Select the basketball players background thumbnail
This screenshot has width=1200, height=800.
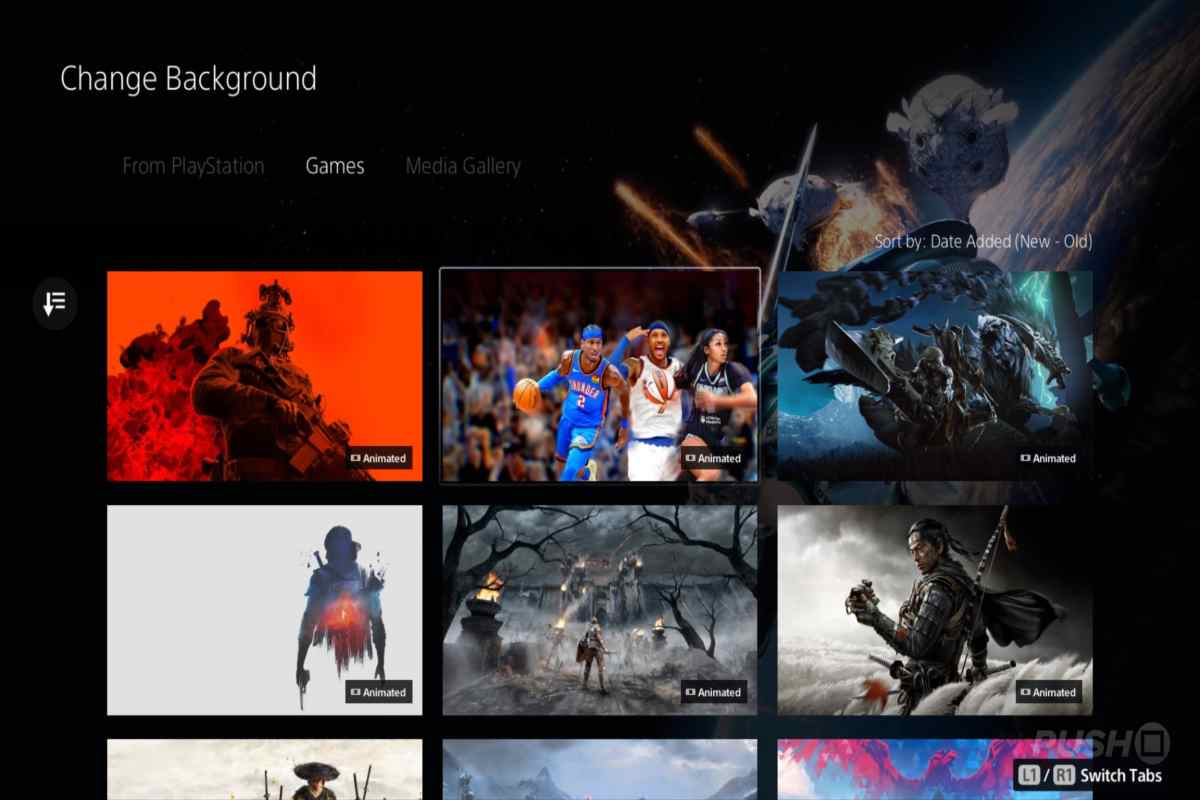599,375
